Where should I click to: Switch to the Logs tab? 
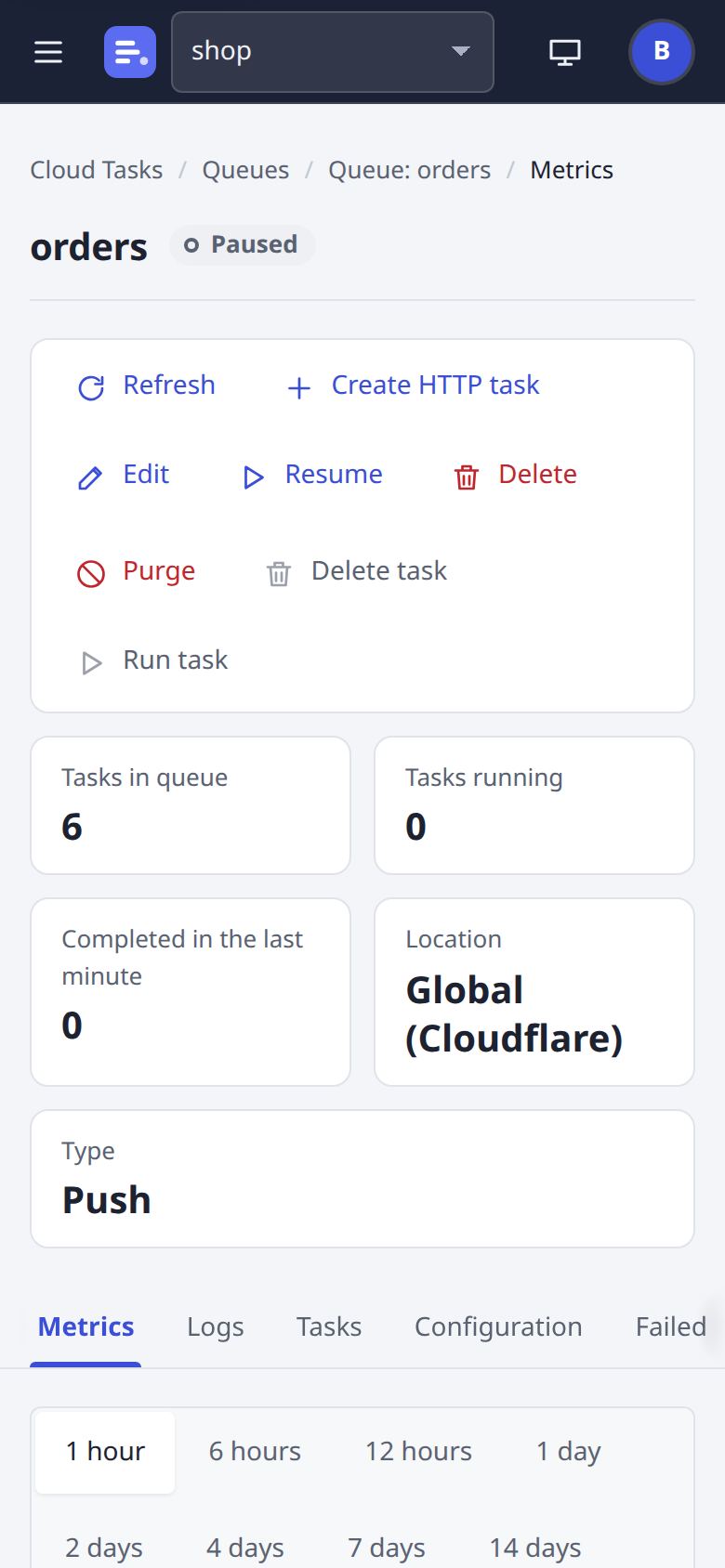(x=216, y=1326)
